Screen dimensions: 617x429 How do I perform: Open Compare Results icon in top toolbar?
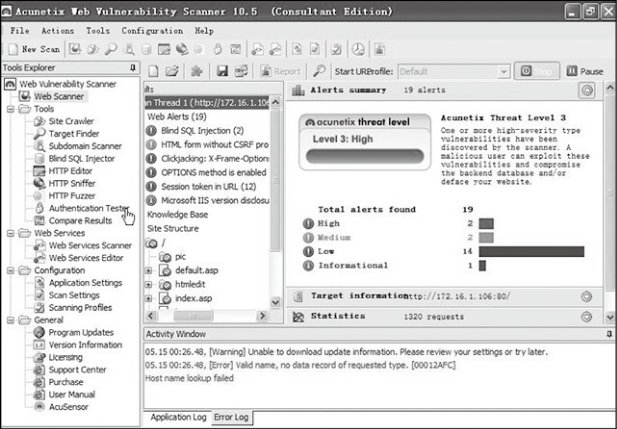tap(236, 49)
